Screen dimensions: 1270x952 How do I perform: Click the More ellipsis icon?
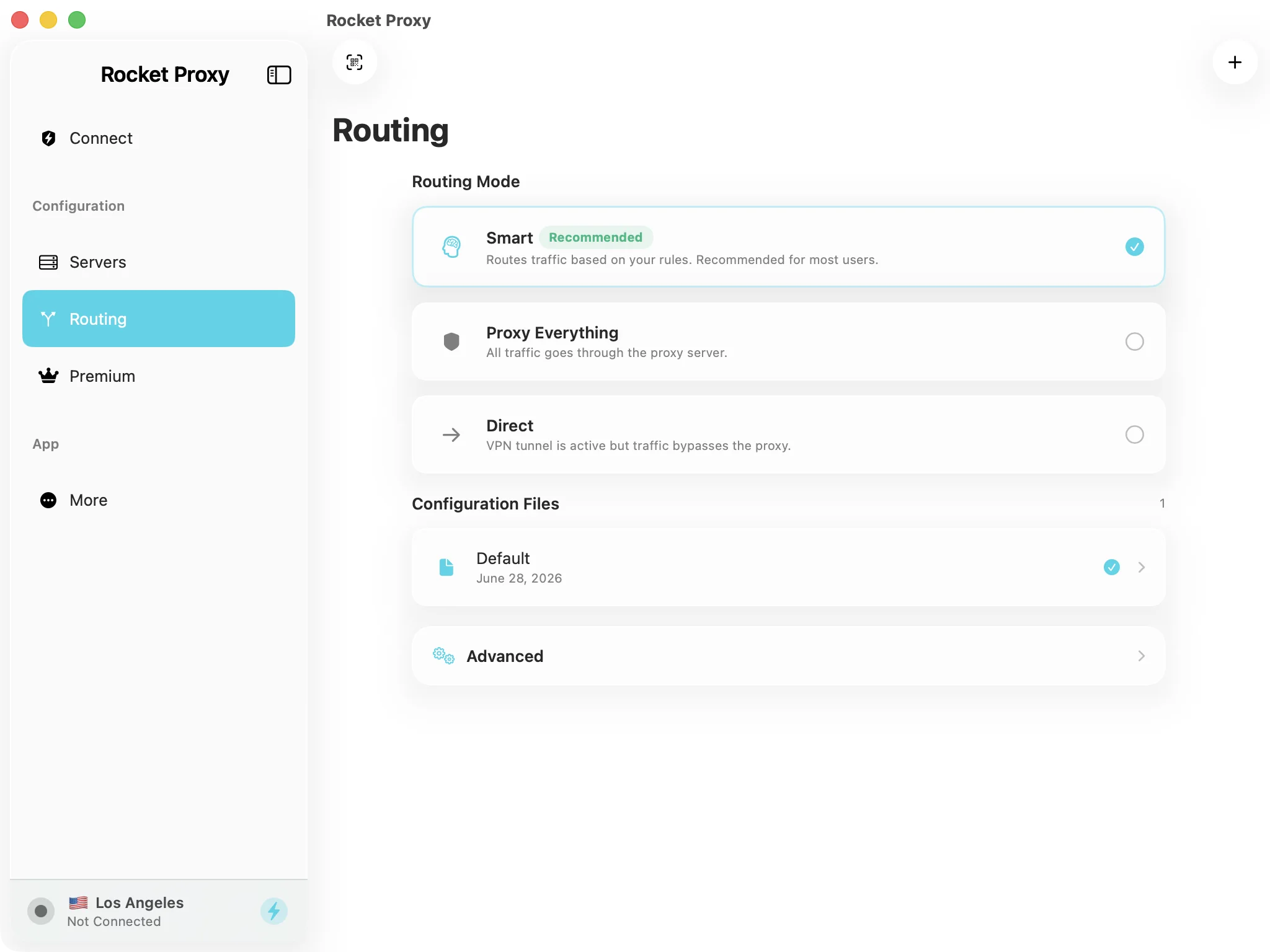pos(48,500)
